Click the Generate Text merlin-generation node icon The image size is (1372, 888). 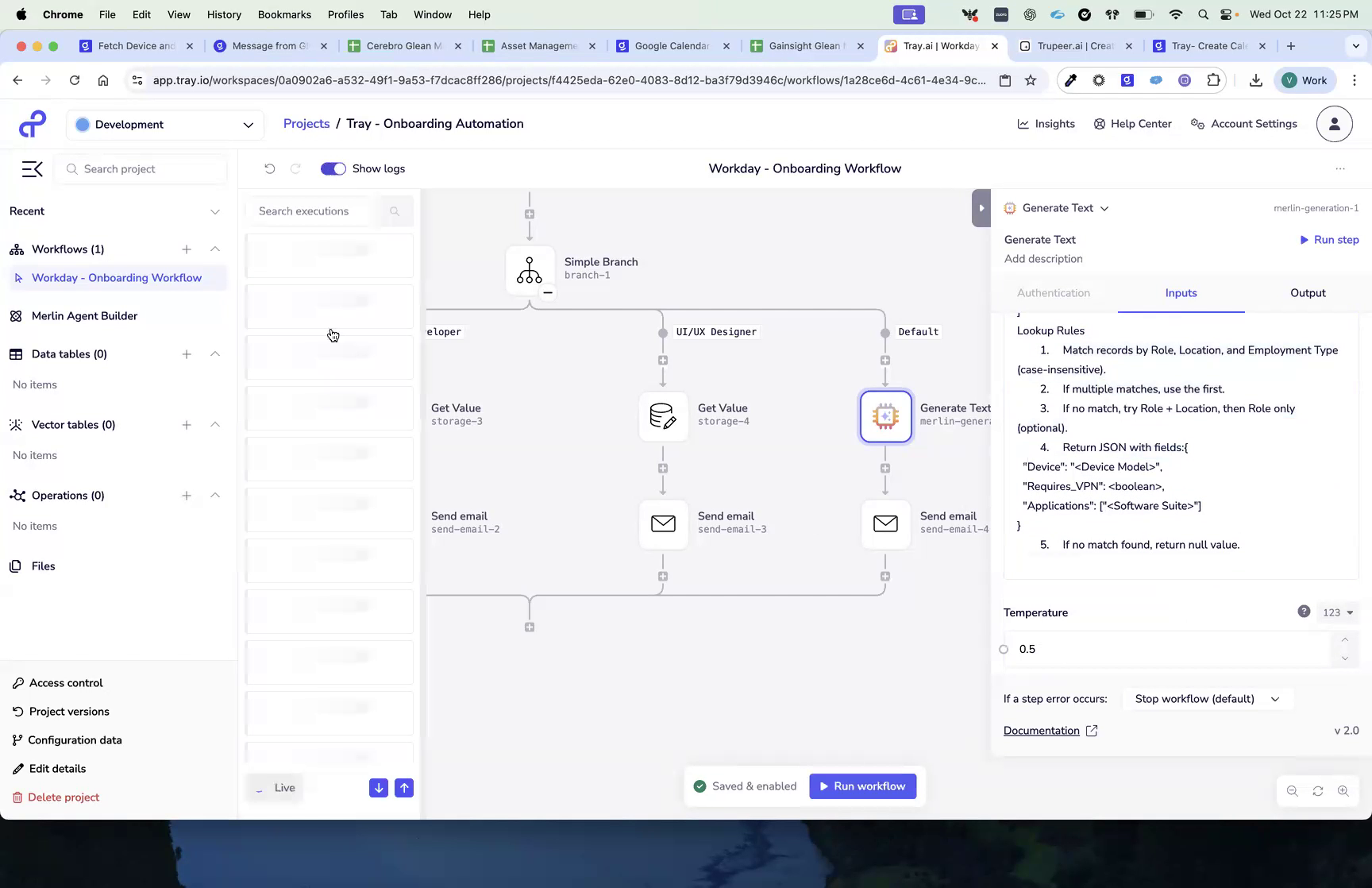coord(885,416)
